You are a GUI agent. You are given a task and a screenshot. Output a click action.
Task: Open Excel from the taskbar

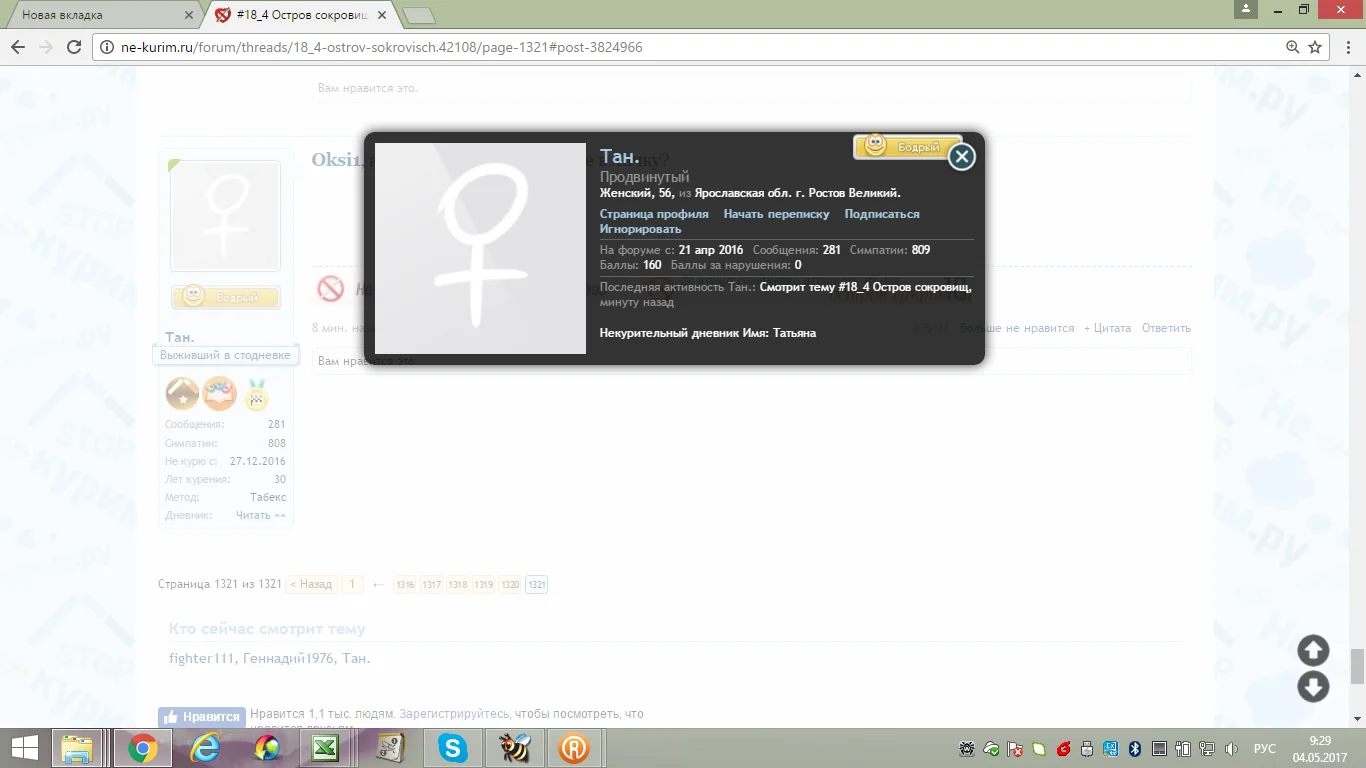point(325,748)
